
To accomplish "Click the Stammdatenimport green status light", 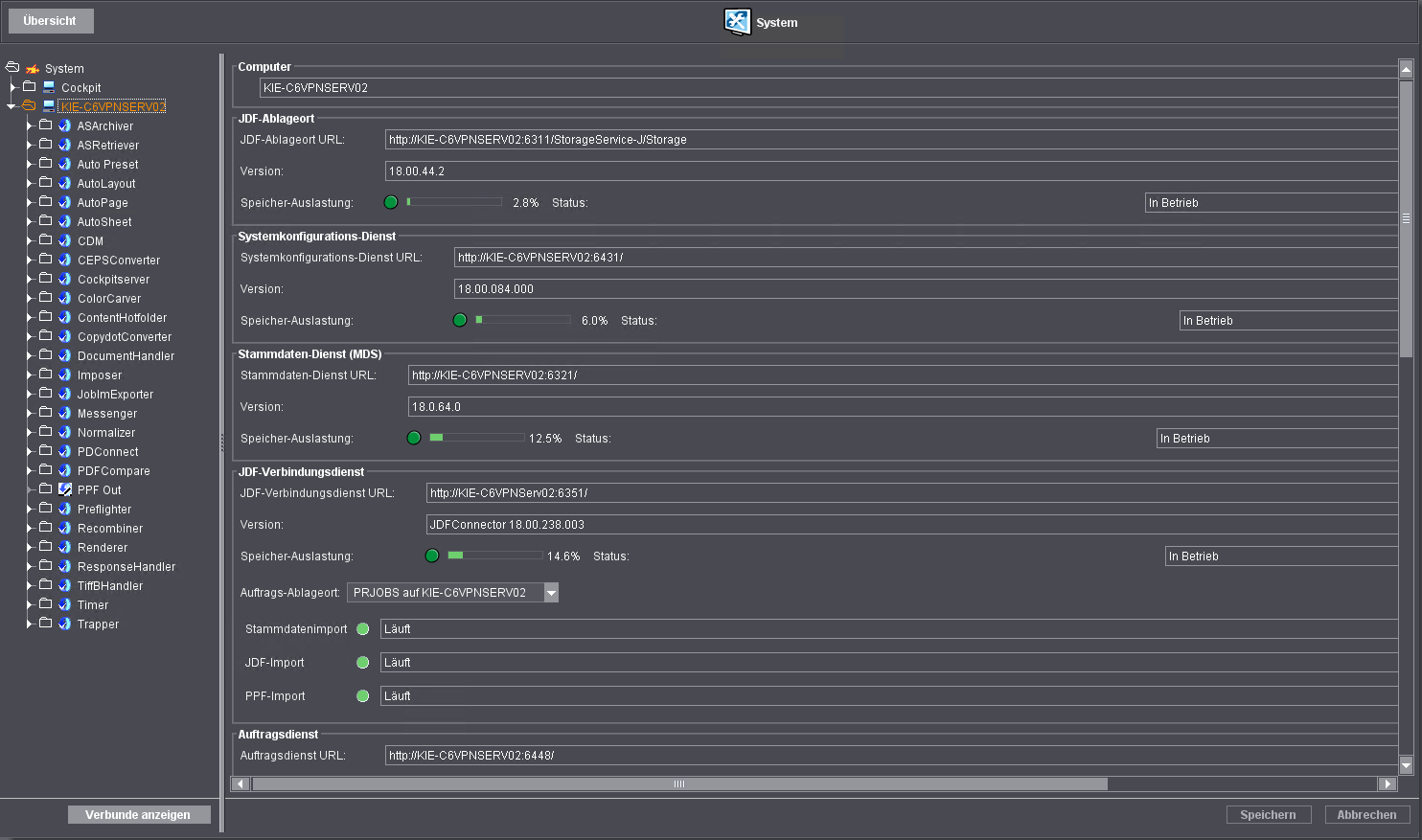I will (363, 629).
